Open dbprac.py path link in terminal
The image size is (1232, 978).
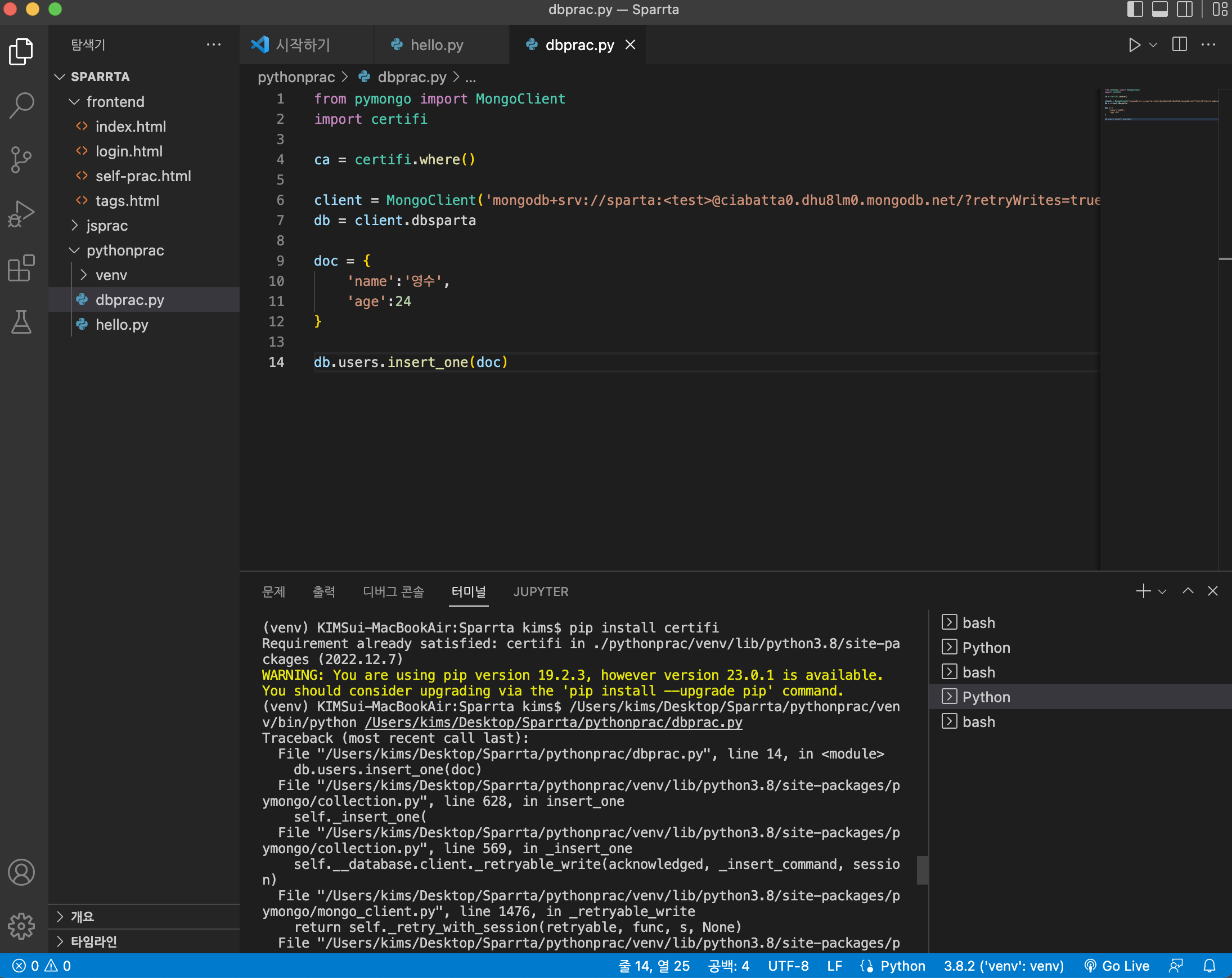point(553,723)
